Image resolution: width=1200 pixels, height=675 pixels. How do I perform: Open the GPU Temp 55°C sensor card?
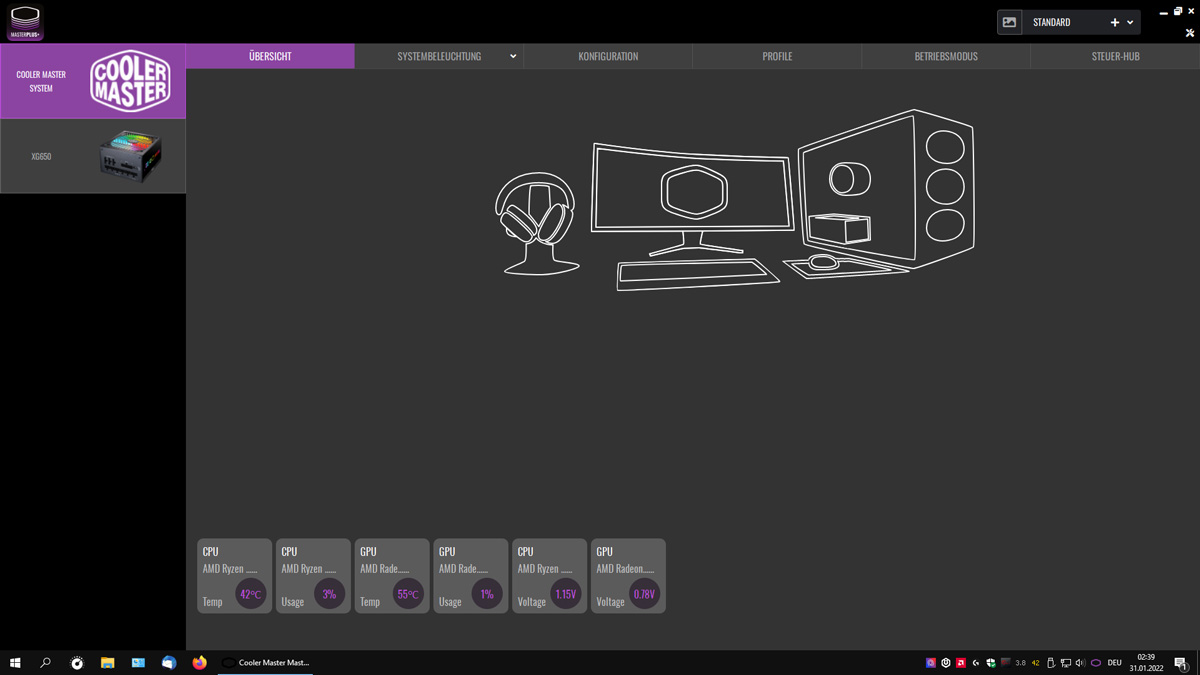pyautogui.click(x=392, y=576)
